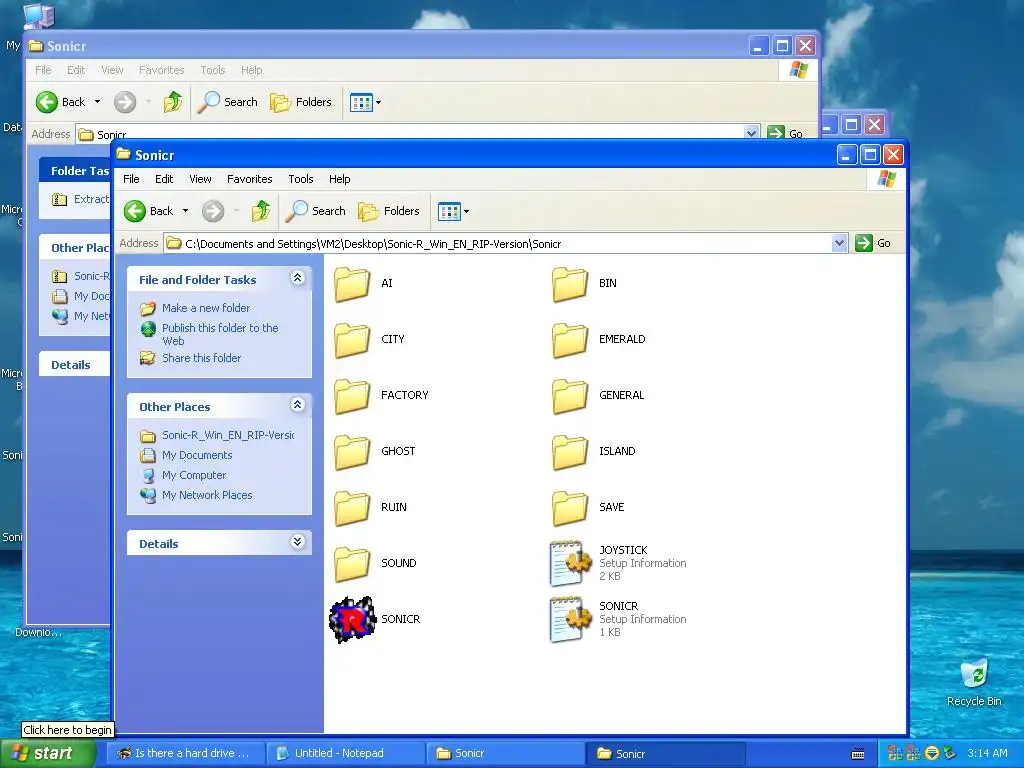Open Views dropdown arrow in front window
This screenshot has width=1024, height=768.
(x=466, y=212)
